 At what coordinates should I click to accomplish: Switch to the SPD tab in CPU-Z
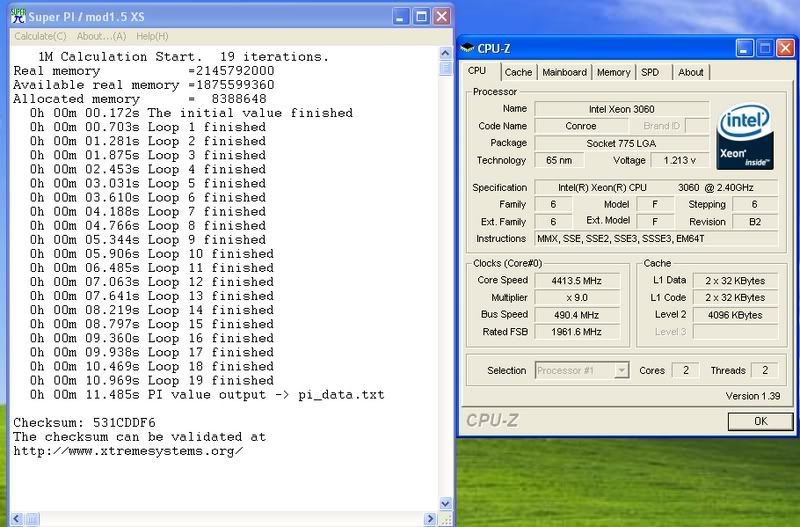pyautogui.click(x=650, y=72)
